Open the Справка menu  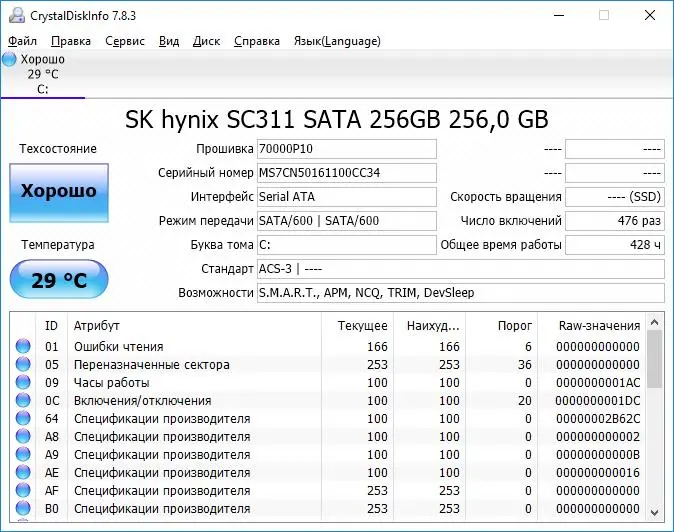(257, 41)
